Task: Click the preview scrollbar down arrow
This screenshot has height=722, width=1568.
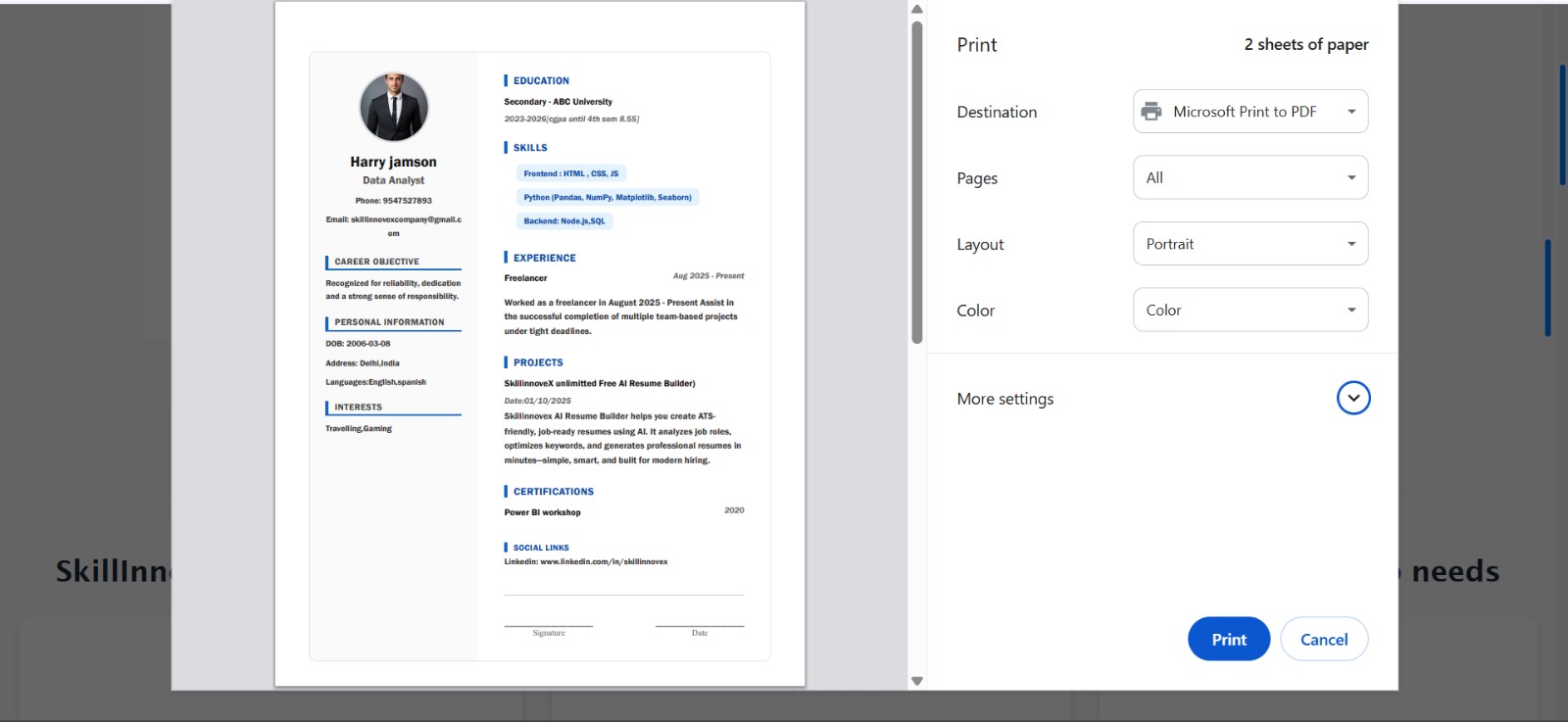Action: coord(917,681)
